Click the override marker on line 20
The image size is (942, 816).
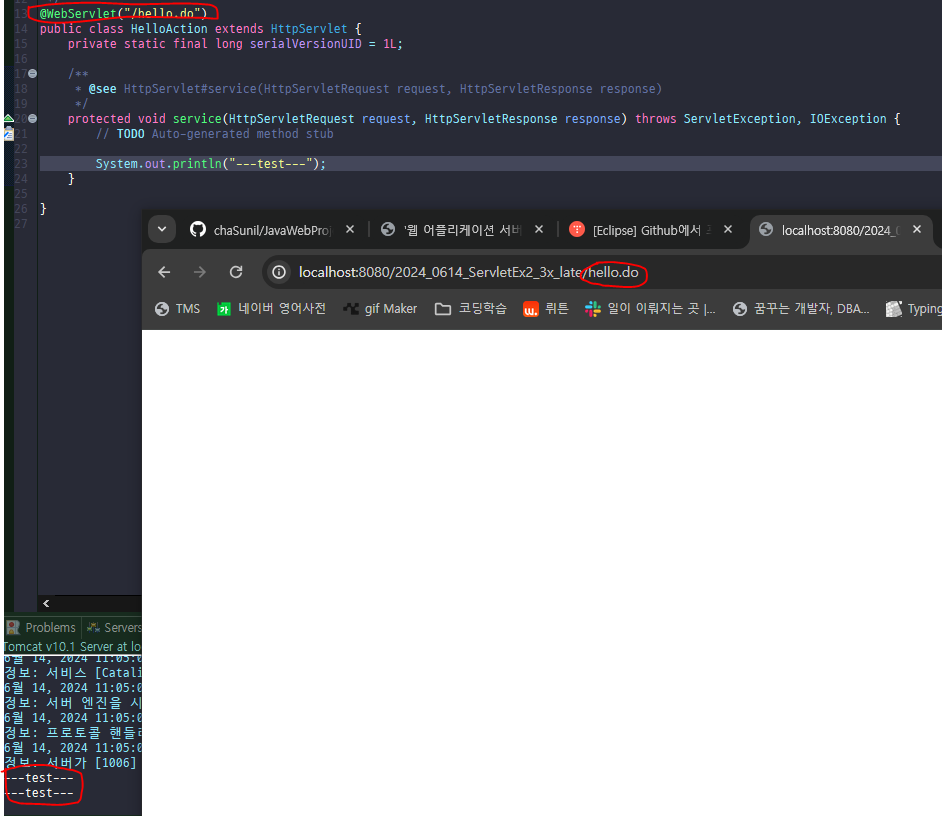[9, 118]
